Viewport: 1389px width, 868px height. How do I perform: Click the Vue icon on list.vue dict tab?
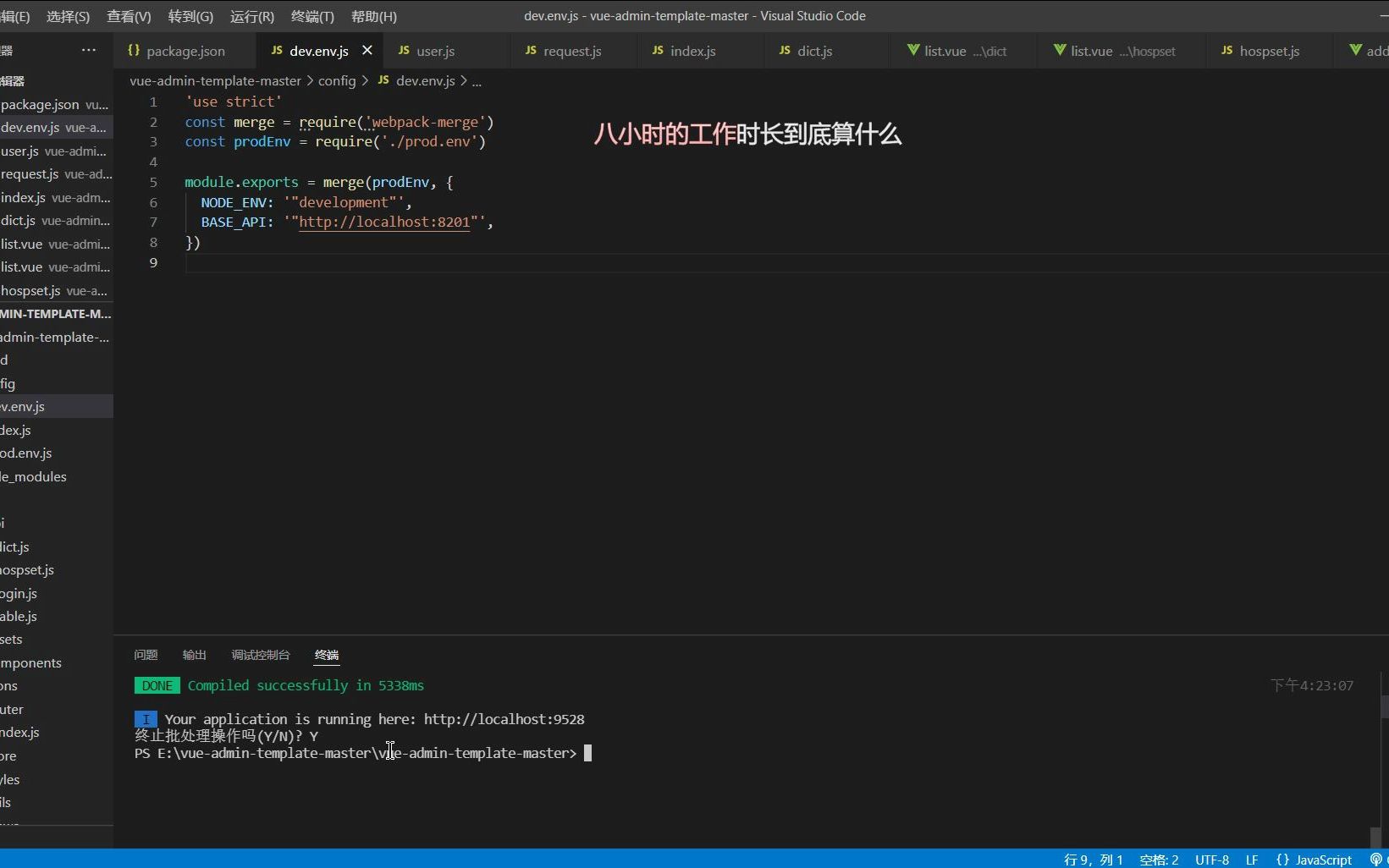pos(913,51)
